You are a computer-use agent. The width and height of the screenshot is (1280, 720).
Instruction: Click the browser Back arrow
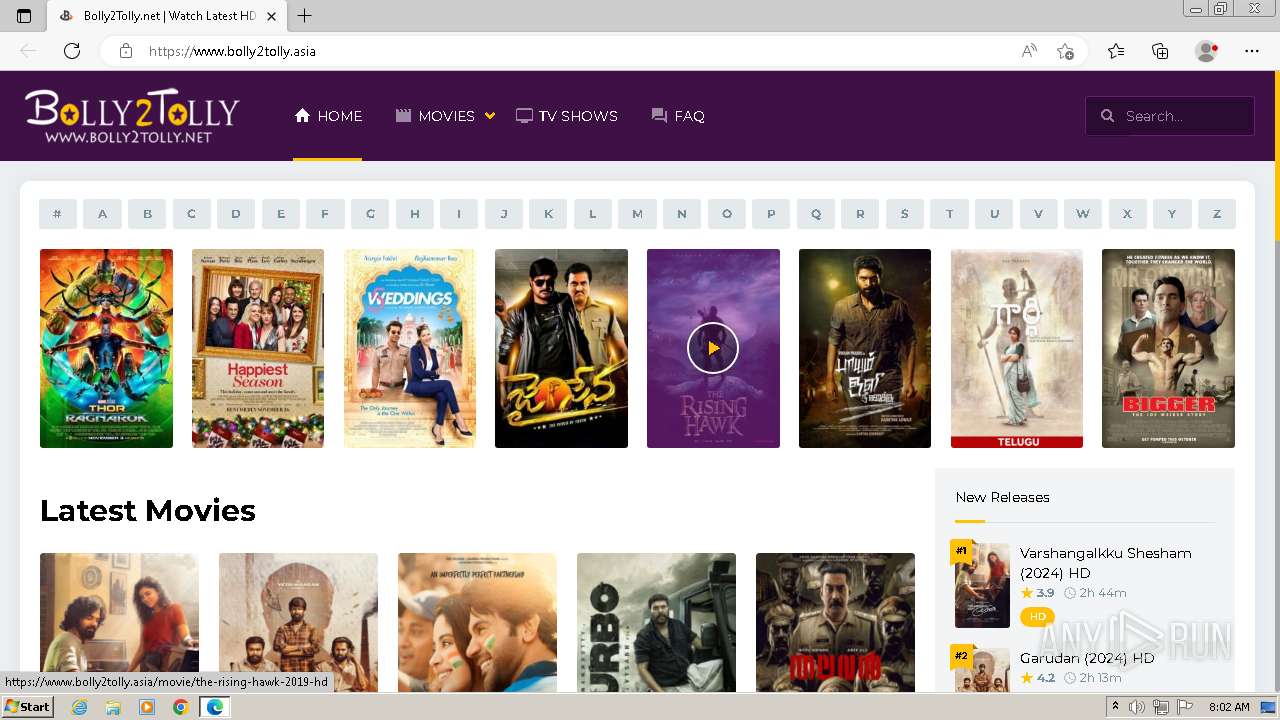pos(28,51)
